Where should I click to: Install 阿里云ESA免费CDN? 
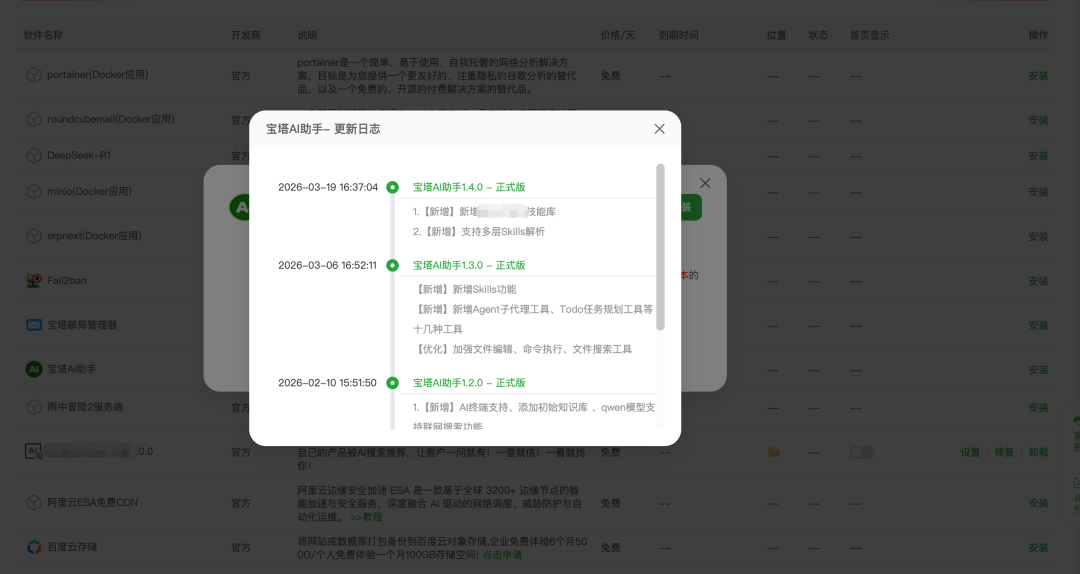(1038, 504)
